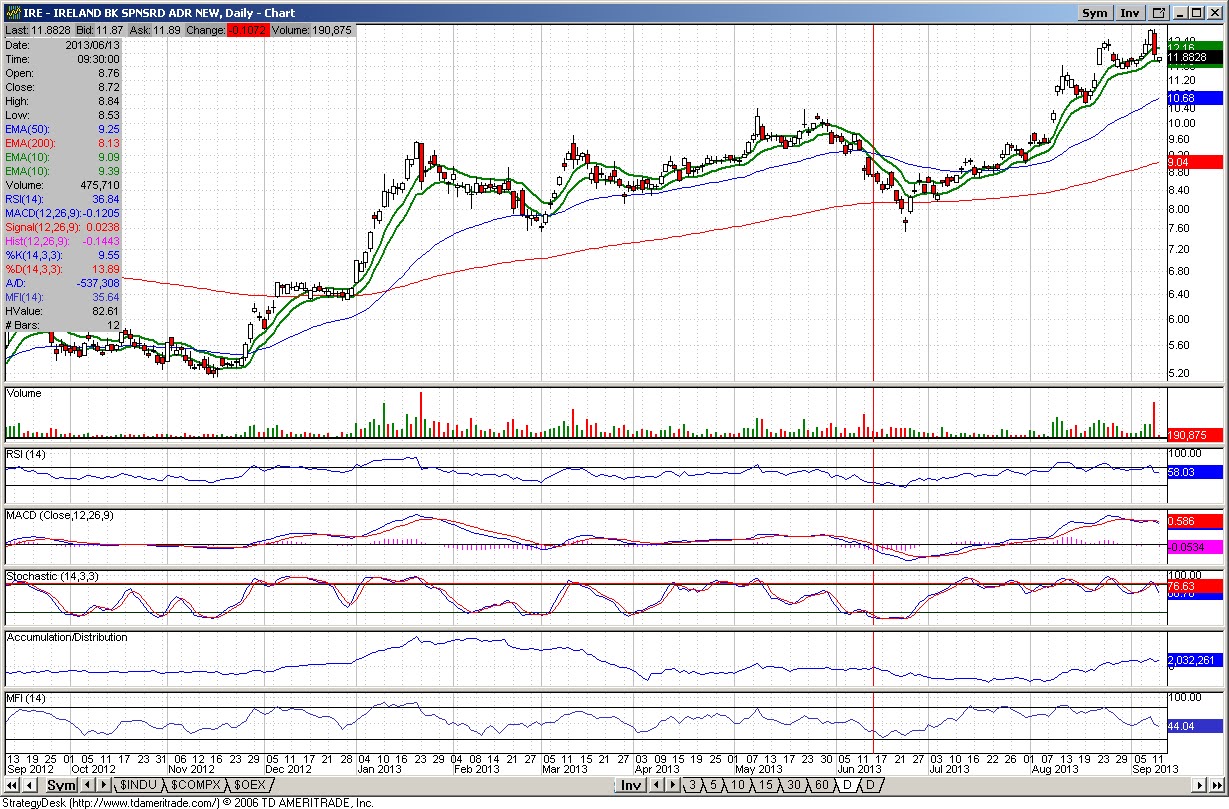This screenshot has height=809, width=1229.
Task: Click the HValue 82.61 row in data box
Action: [x=63, y=311]
